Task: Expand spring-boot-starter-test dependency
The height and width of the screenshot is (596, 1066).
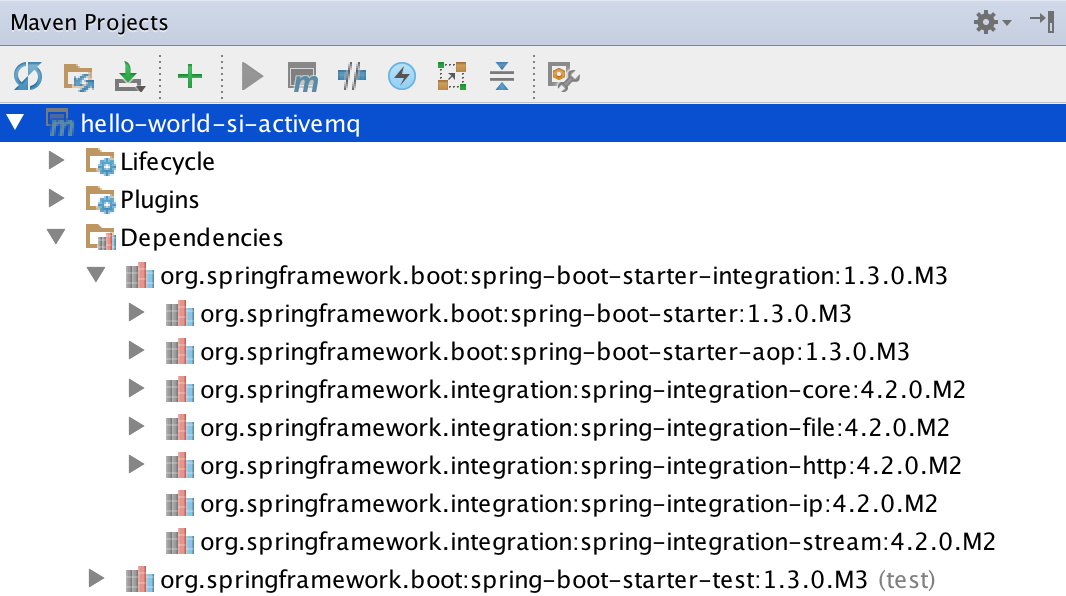Action: pyautogui.click(x=97, y=579)
